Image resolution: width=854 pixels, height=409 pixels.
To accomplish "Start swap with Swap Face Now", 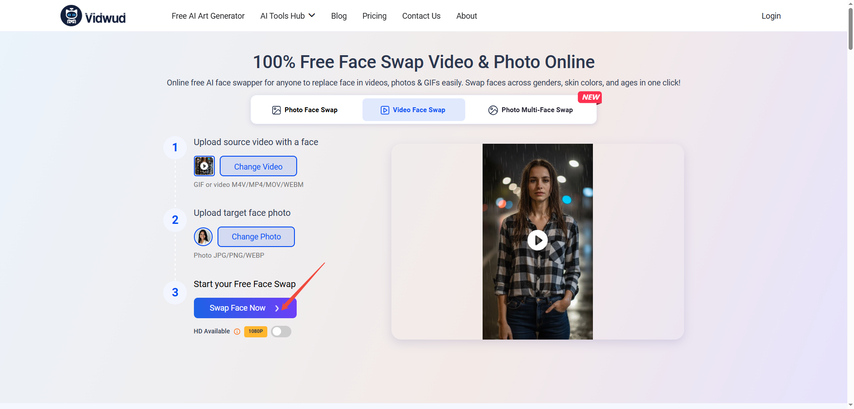I will click(x=245, y=308).
